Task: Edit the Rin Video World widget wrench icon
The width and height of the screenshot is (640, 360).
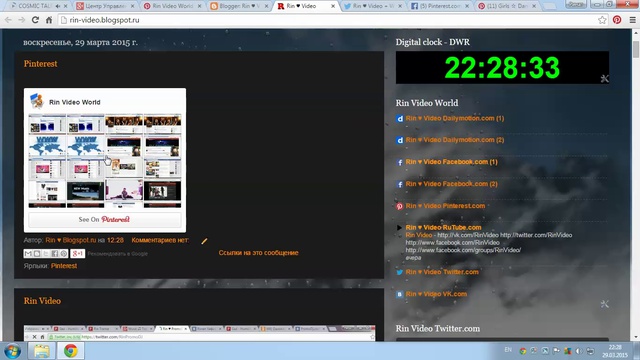Action: pos(604,304)
